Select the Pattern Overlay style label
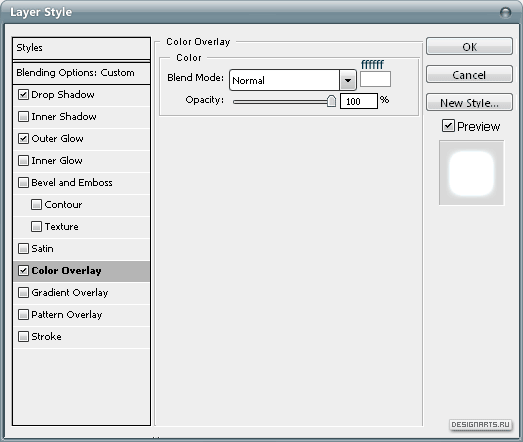Viewport: 523px width, 442px height. coord(67,315)
